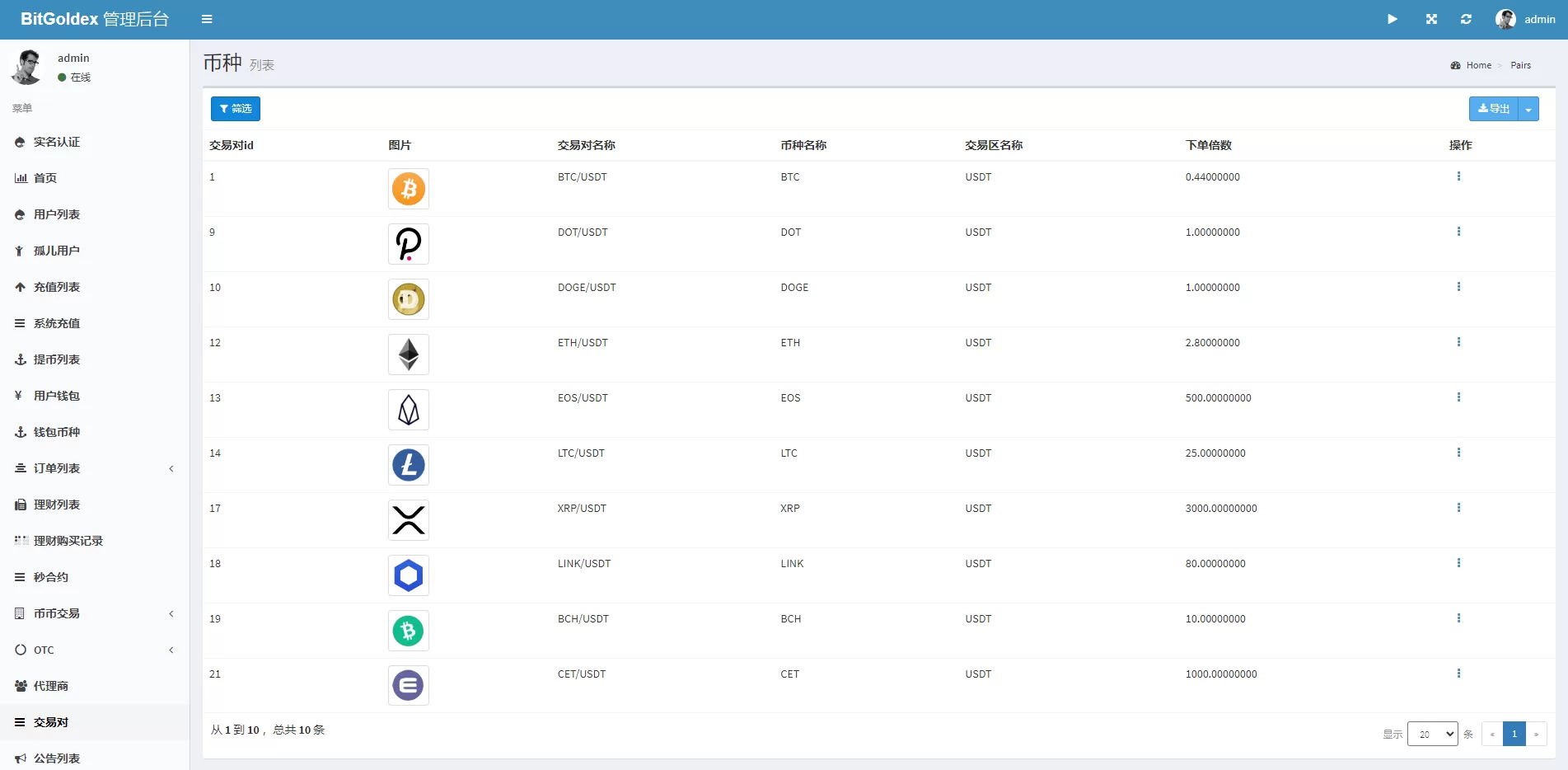Expand the 币币交易 sidebar menu
This screenshot has width=1568, height=770.
click(95, 613)
